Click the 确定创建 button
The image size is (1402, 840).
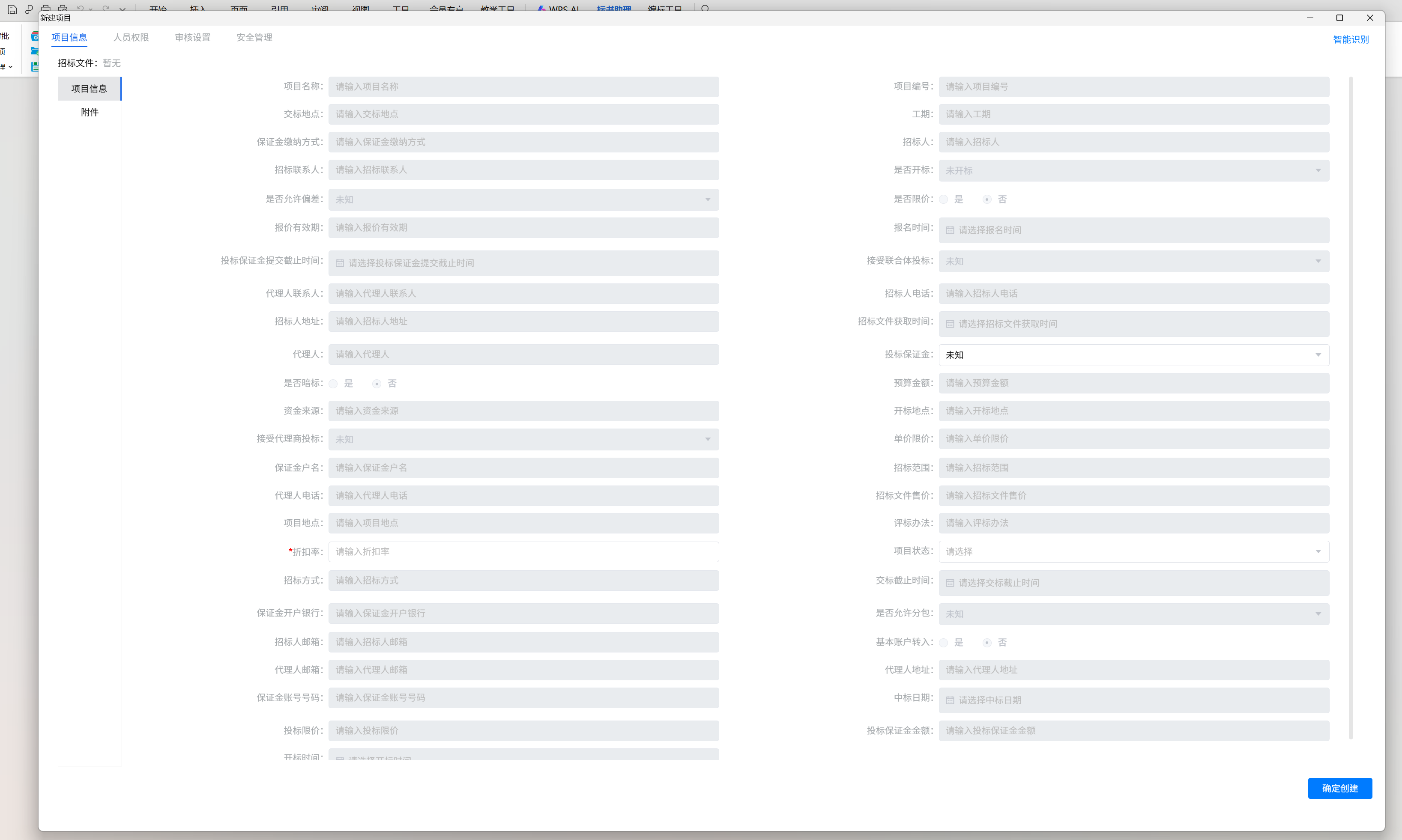point(1339,789)
